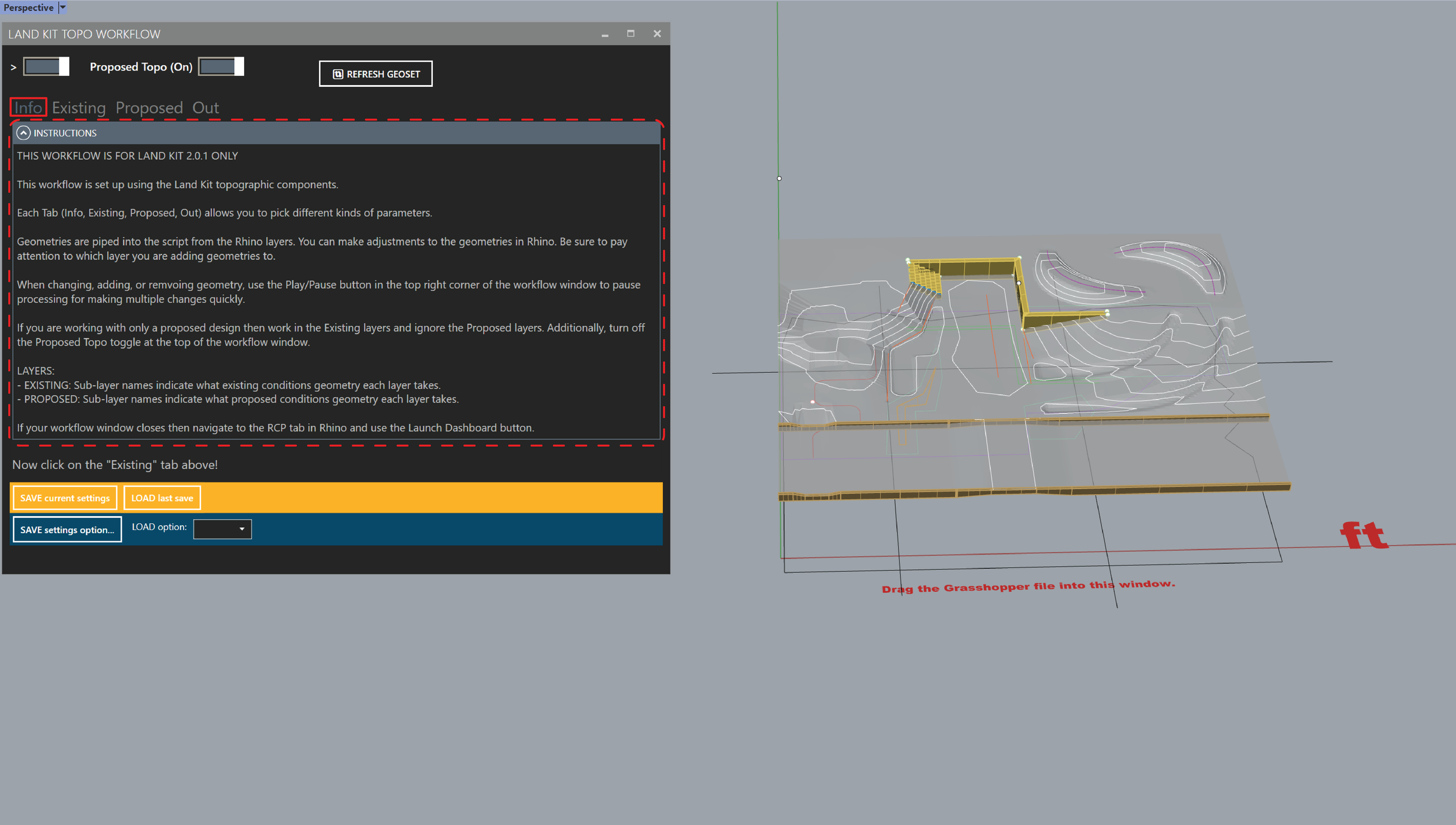
Task: Turn off the Proposed Topo toggle
Action: 221,66
